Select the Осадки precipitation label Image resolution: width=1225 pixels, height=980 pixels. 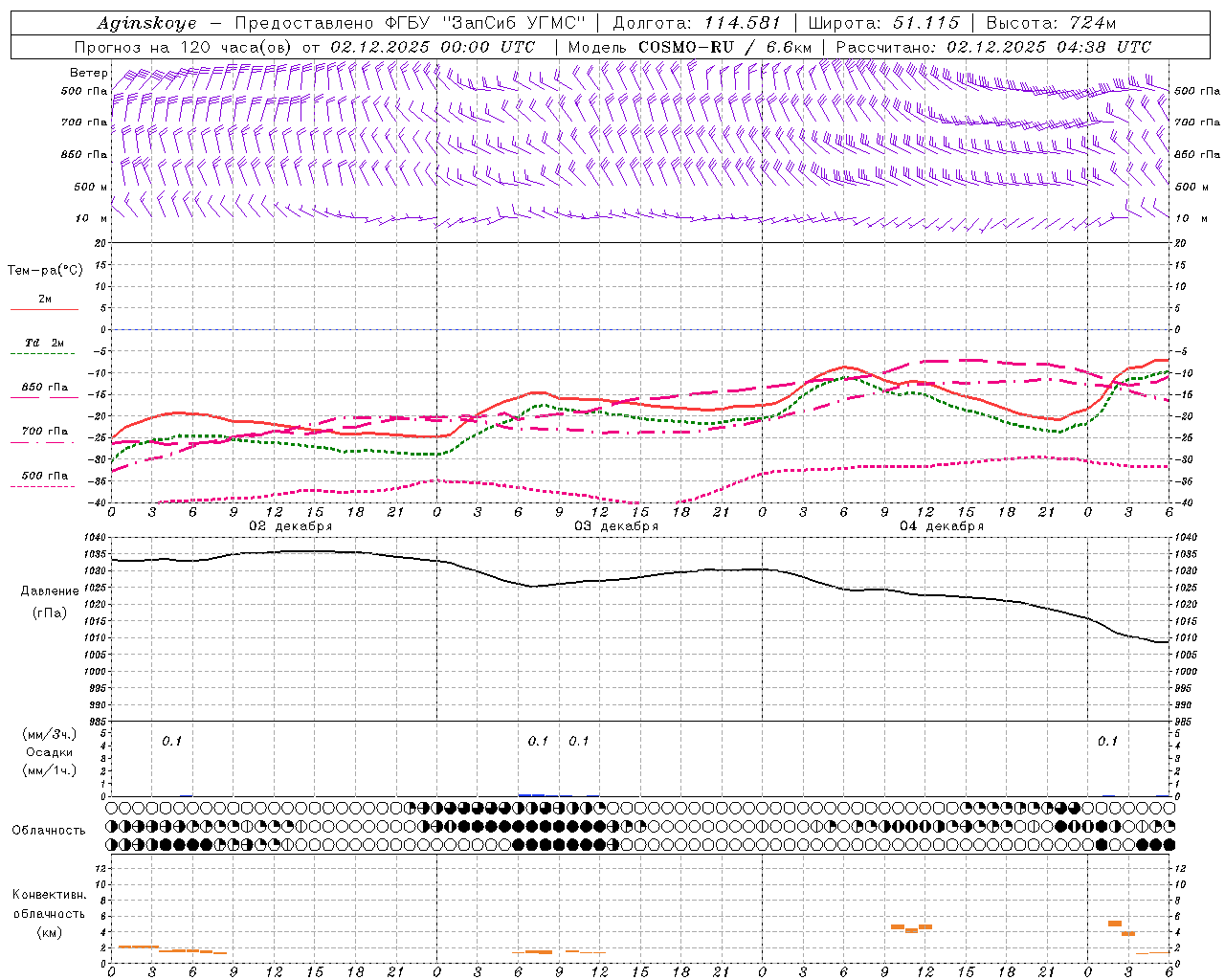coord(50,752)
